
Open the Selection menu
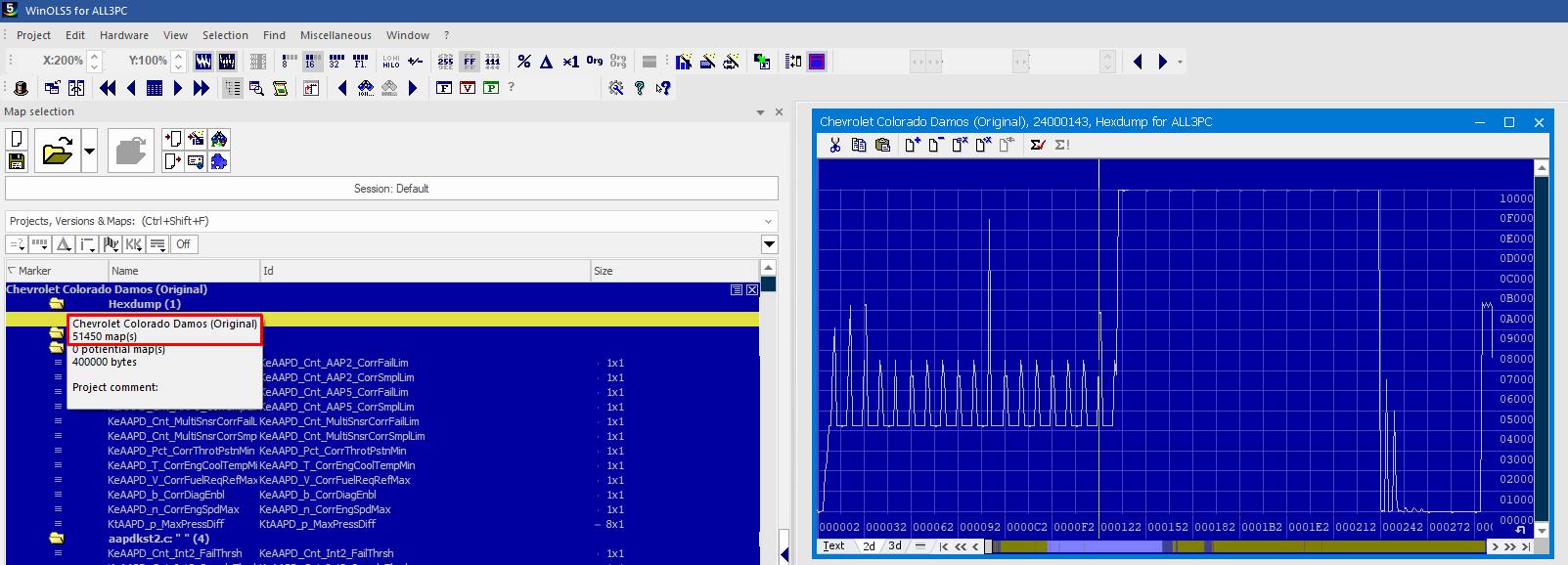pos(225,35)
